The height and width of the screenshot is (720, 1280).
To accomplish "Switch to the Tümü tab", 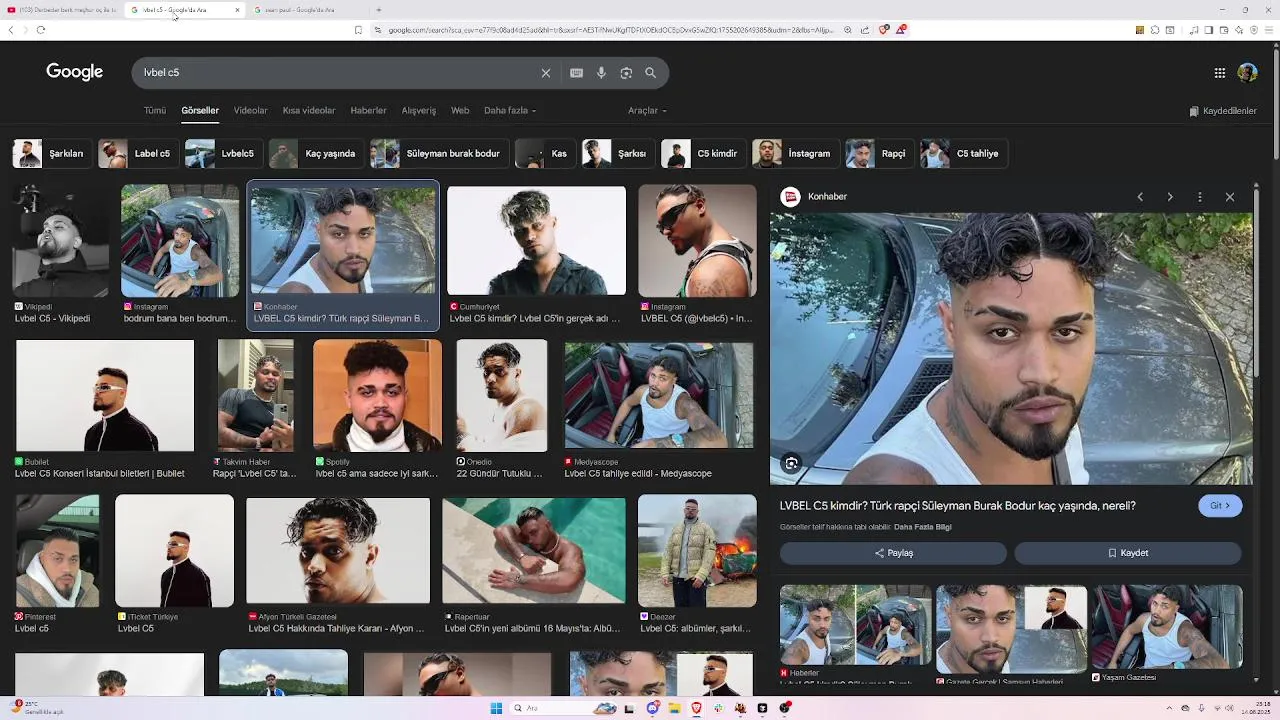I will pyautogui.click(x=155, y=110).
